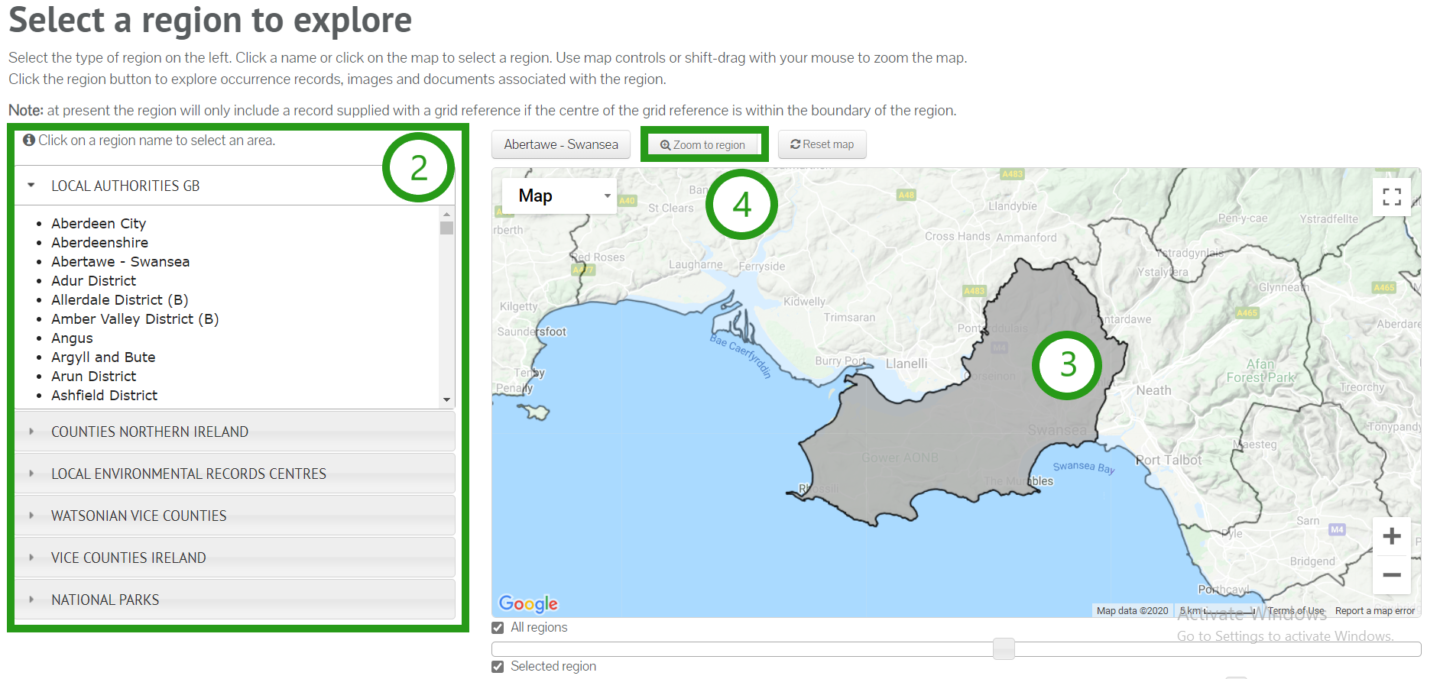Viewport: 1440px width, 679px height.
Task: Click the fullscreen icon on the map
Action: click(x=1392, y=196)
